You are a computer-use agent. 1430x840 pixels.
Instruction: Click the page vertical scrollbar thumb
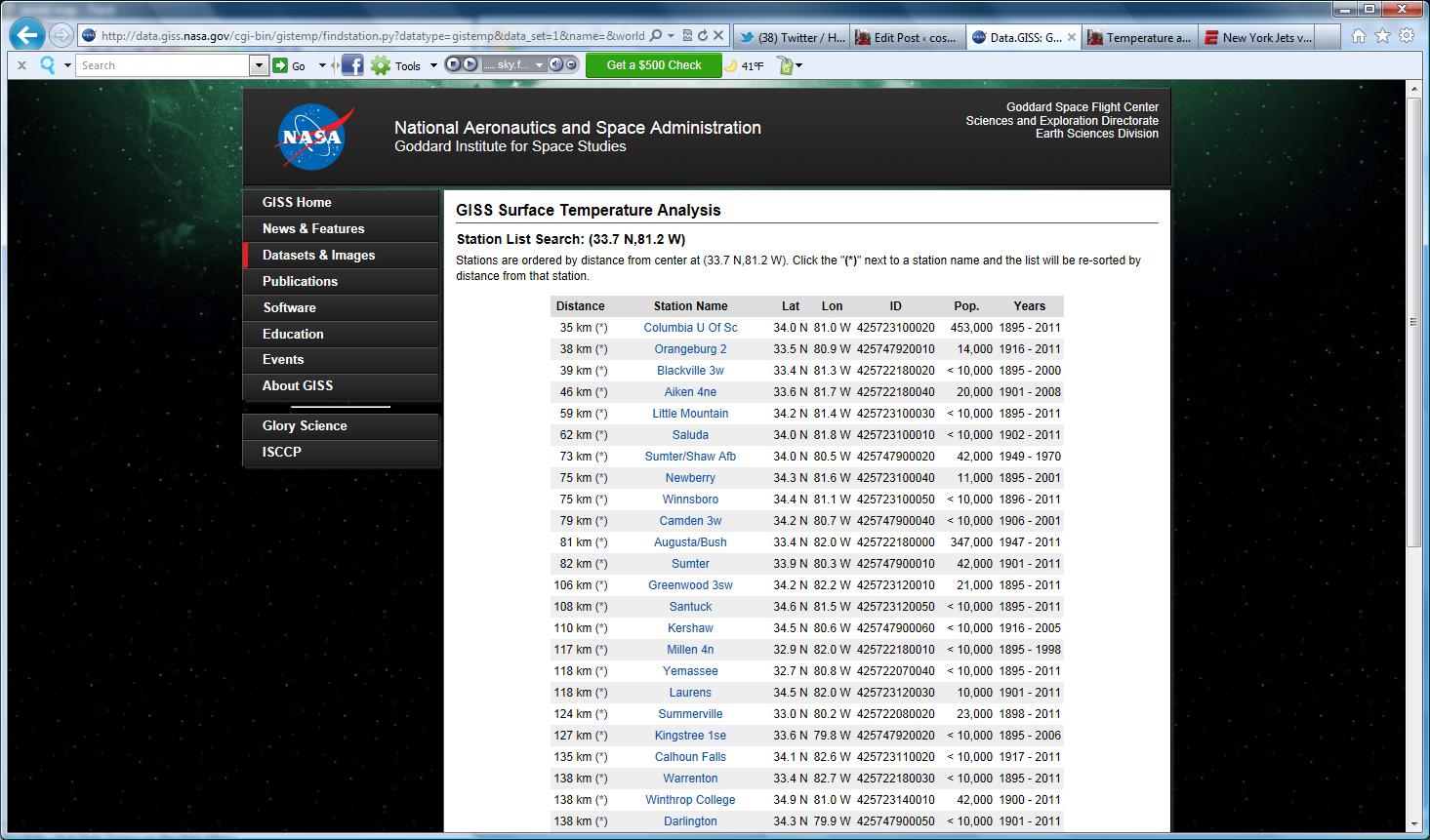coord(1414,322)
